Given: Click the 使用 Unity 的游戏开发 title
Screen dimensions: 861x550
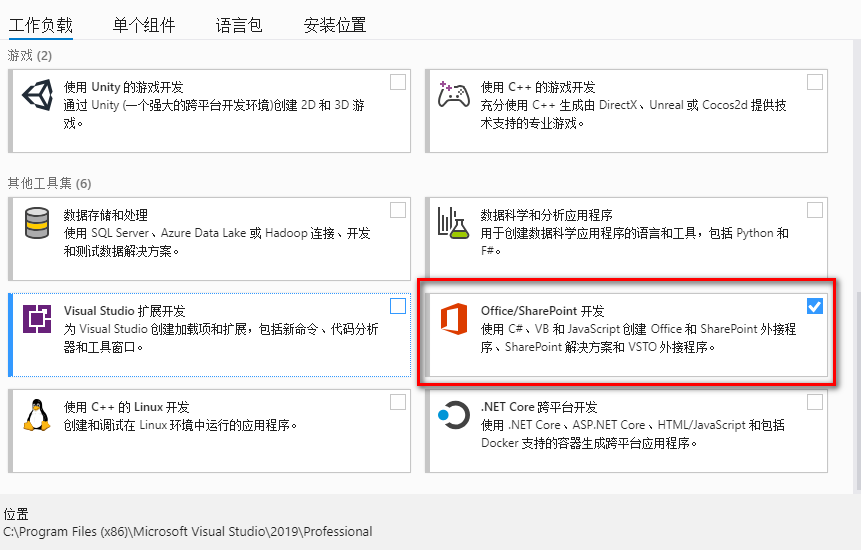Looking at the screenshot, I should click(124, 87).
